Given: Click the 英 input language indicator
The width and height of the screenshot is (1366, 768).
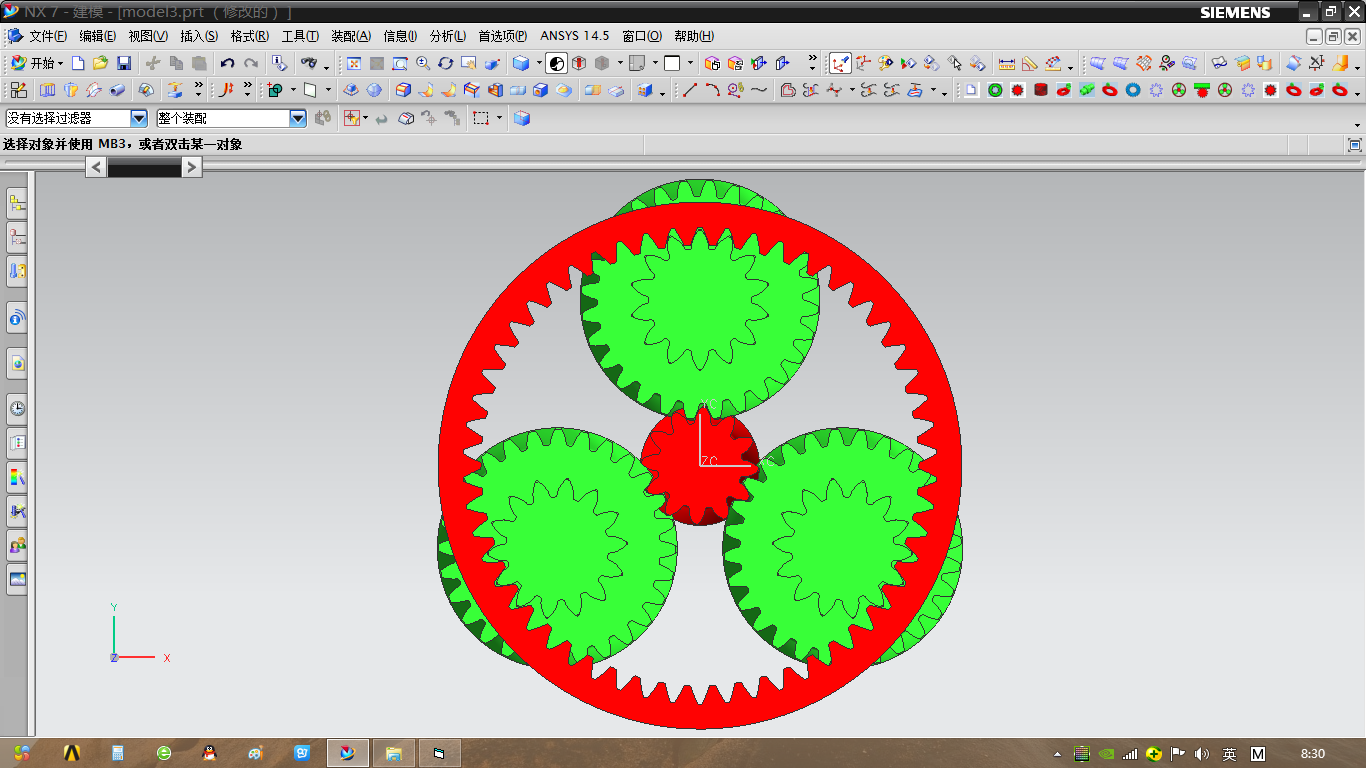Looking at the screenshot, I should coord(1230,754).
